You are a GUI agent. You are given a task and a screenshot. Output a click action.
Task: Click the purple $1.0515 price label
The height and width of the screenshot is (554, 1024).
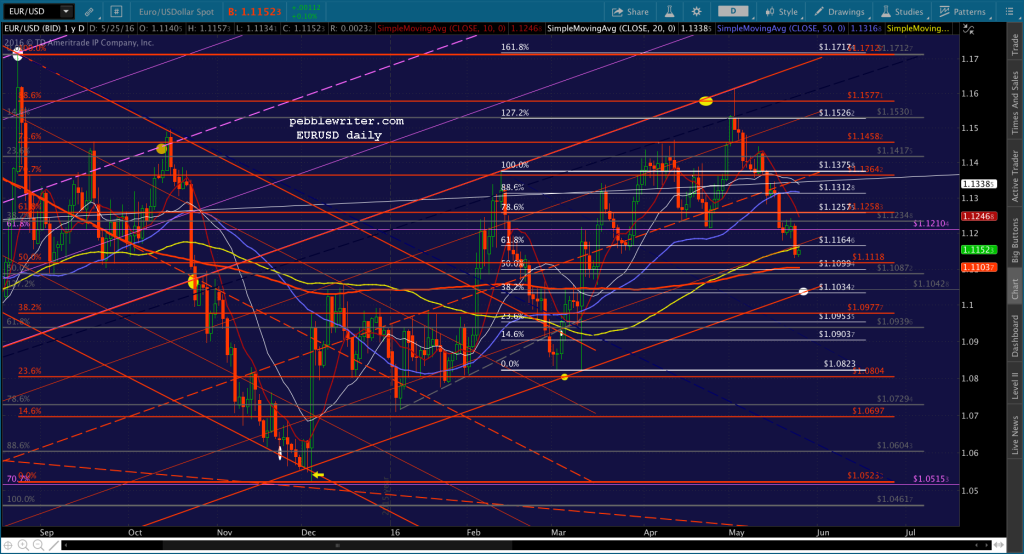pos(931,479)
